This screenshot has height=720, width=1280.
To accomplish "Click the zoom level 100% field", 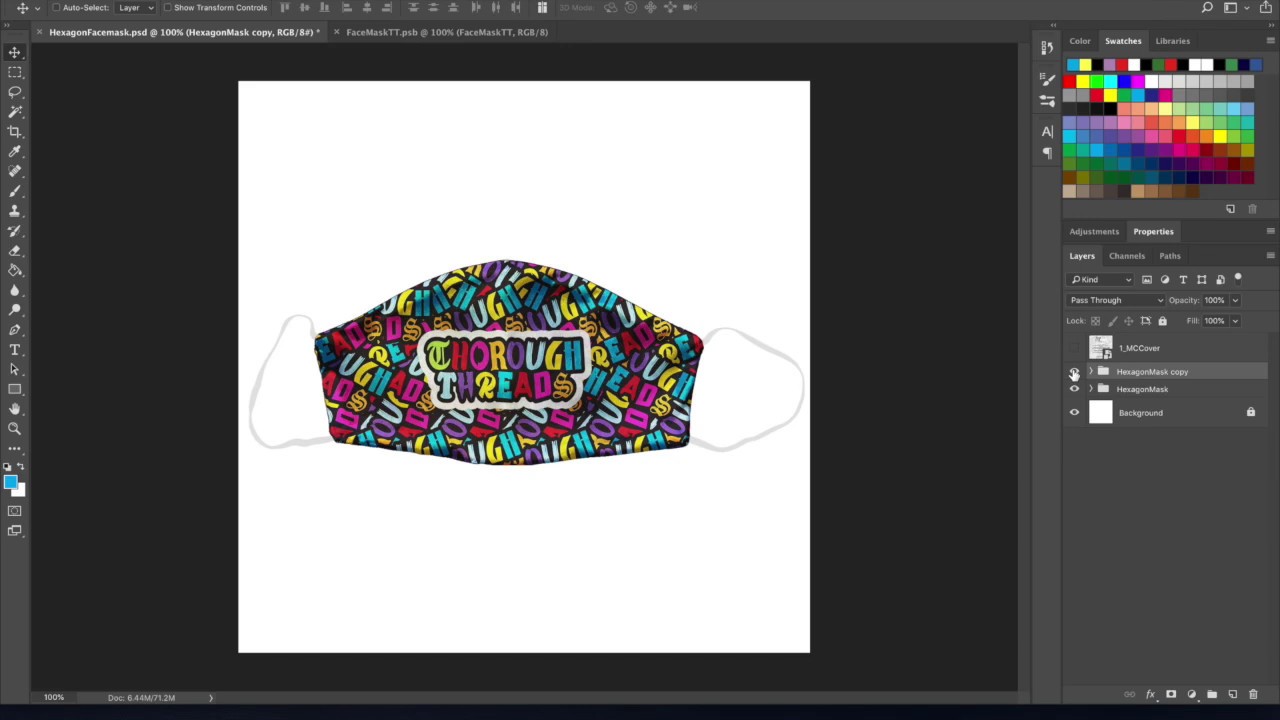I will 53,697.
